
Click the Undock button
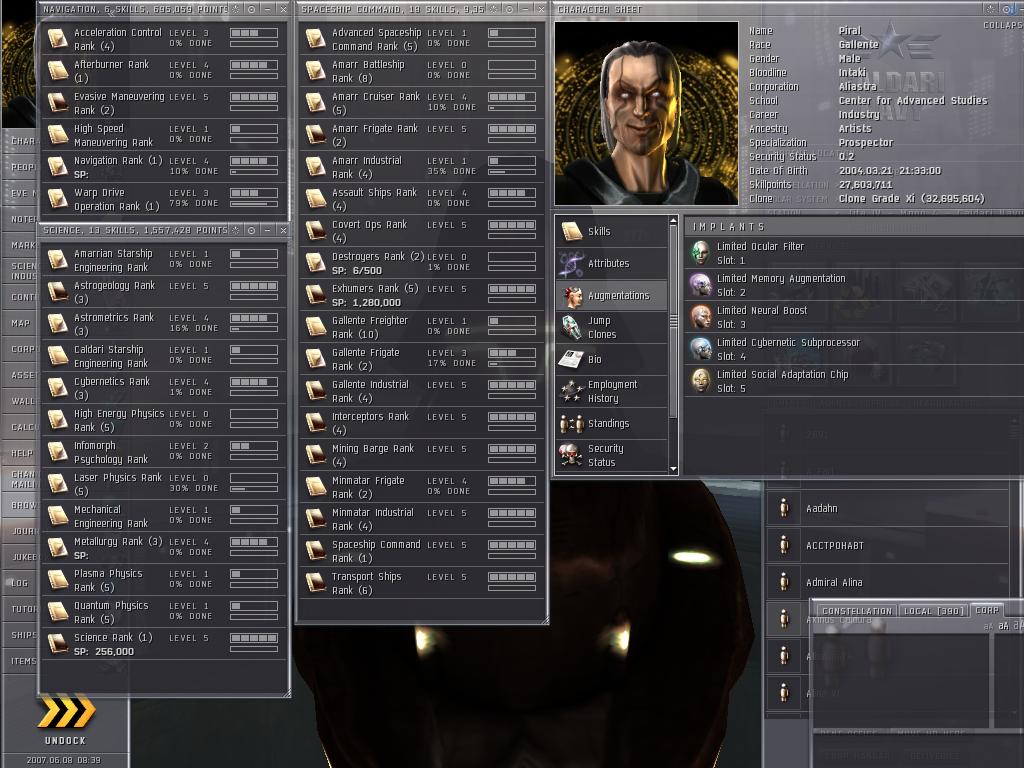pos(66,720)
